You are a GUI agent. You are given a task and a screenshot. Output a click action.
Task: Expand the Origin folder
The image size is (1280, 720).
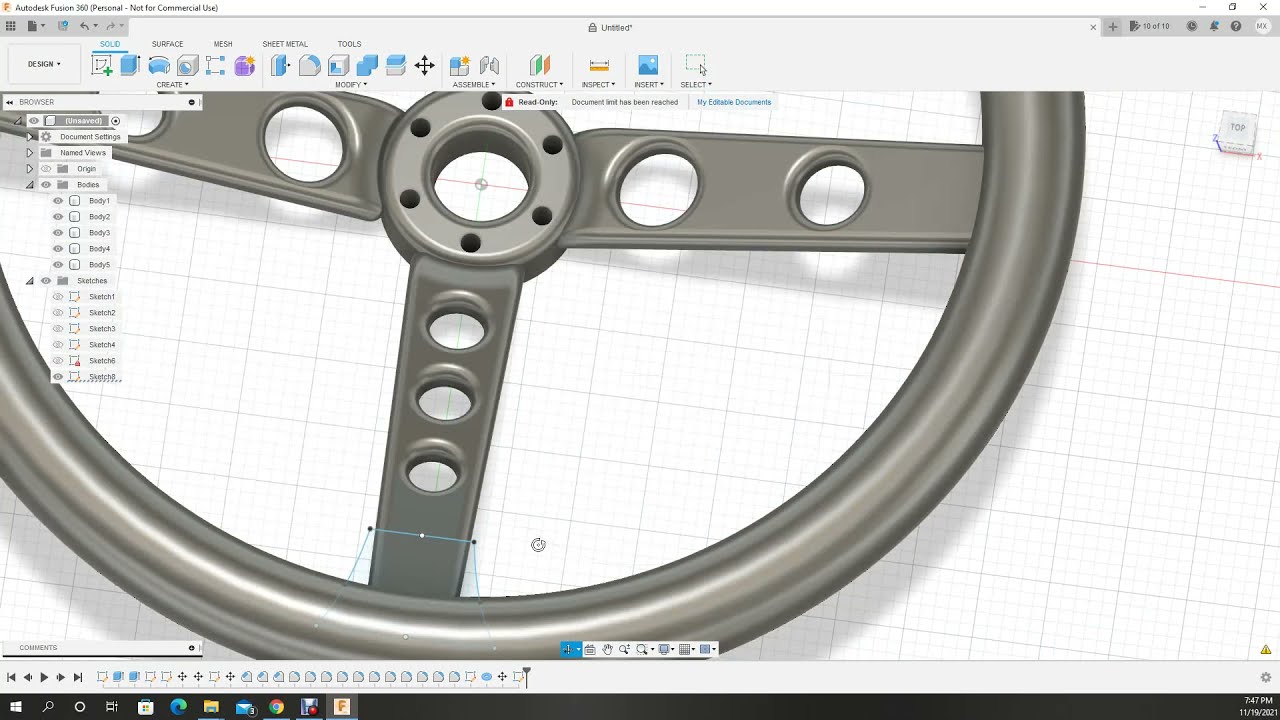30,169
